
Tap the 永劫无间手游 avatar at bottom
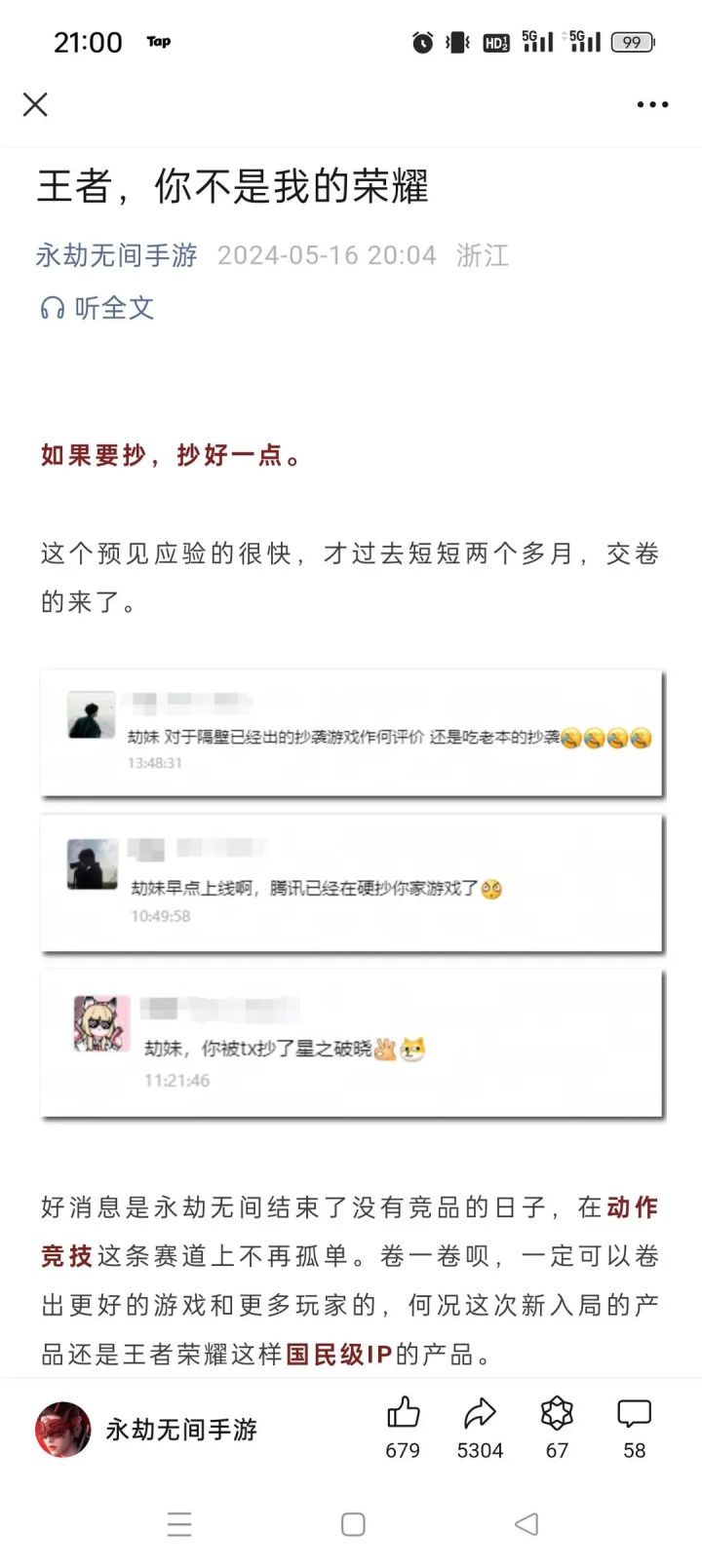point(63,1430)
